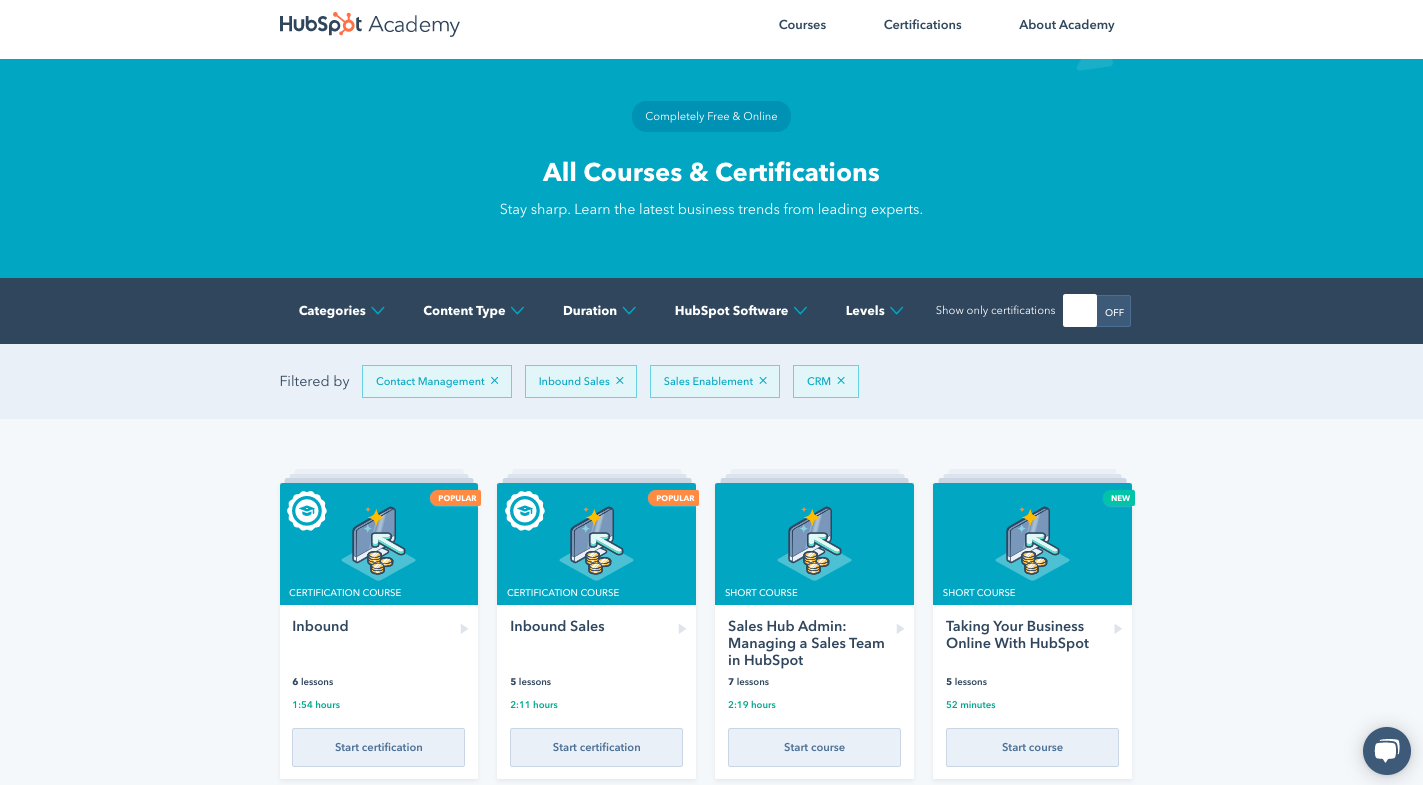The image size is (1423, 785).
Task: Remove the Inbound Sales filter with its X
Action: 620,381
